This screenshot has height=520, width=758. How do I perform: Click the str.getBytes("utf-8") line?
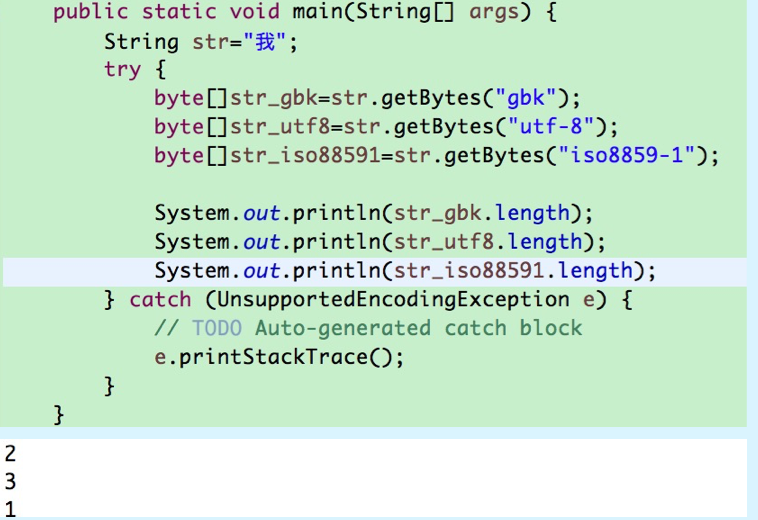click(x=386, y=127)
